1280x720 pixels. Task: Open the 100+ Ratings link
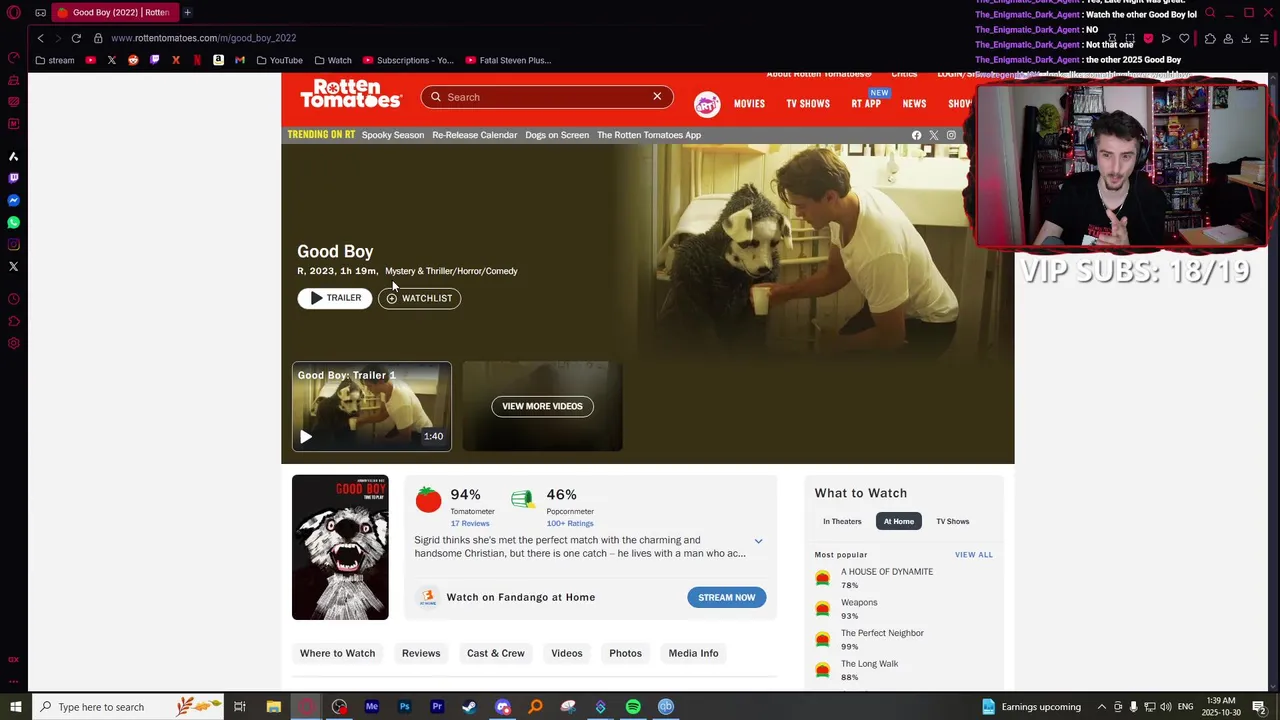point(570,524)
